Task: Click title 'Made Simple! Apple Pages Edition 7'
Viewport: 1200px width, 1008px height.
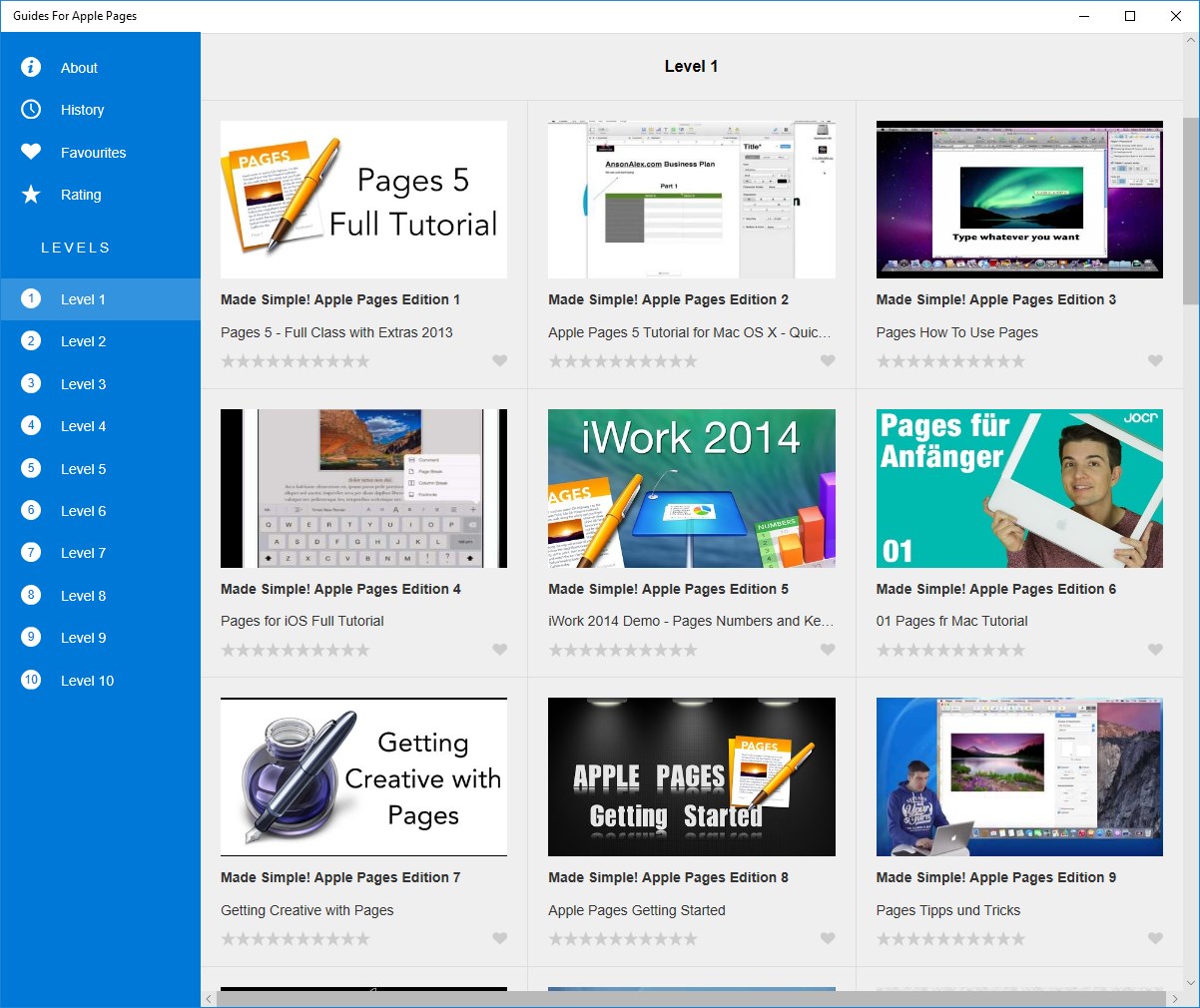Action: (x=340, y=877)
